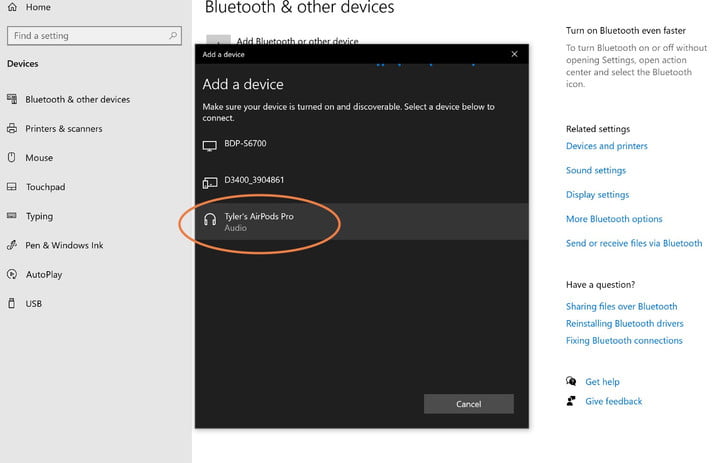Open Bluetooth & other devices section
This screenshot has height=463, width=719.
click(x=77, y=99)
